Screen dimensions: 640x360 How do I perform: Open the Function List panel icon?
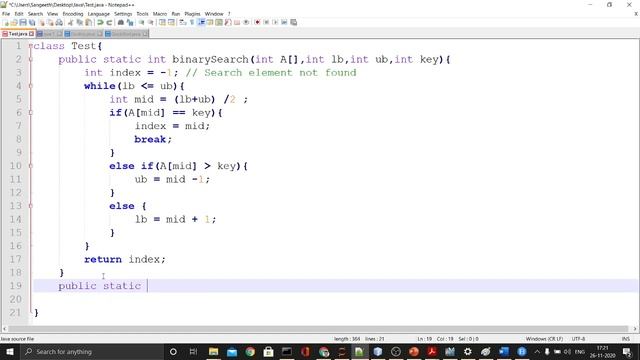point(228,22)
